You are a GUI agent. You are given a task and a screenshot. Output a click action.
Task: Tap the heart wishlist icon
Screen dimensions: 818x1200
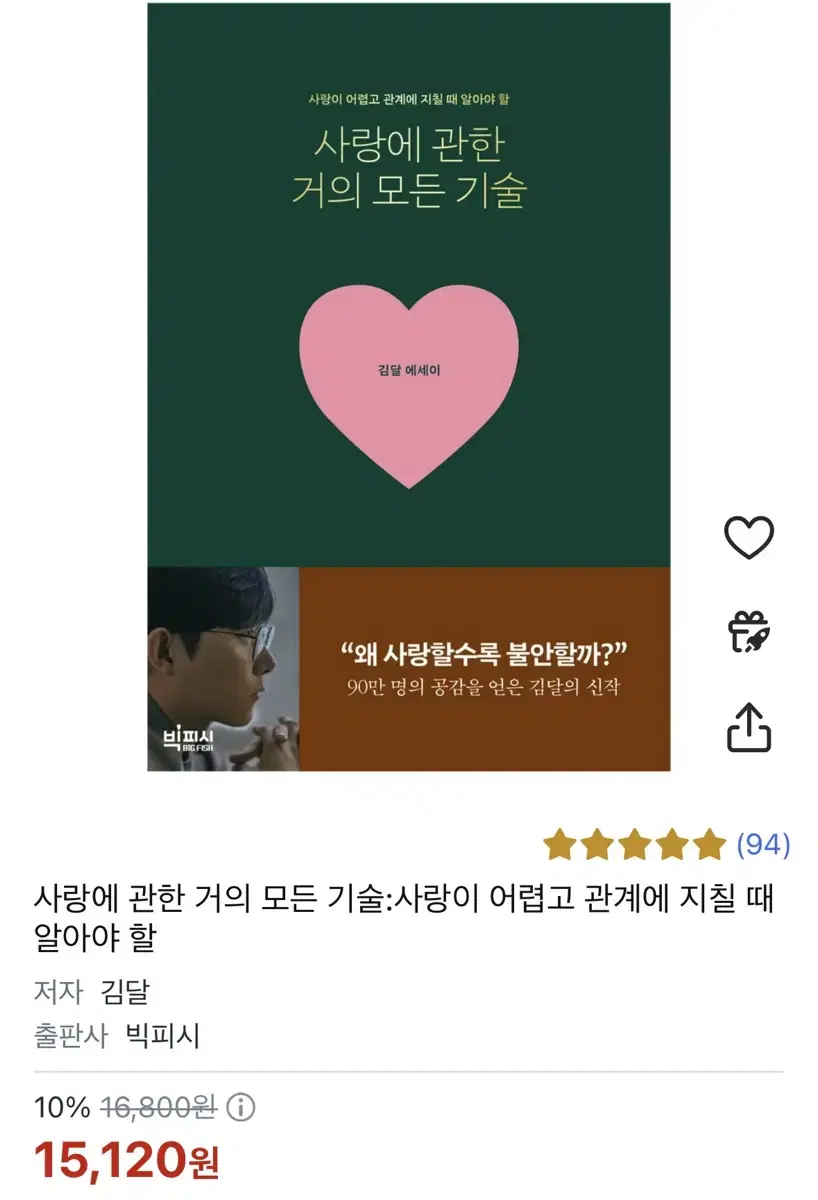click(749, 539)
